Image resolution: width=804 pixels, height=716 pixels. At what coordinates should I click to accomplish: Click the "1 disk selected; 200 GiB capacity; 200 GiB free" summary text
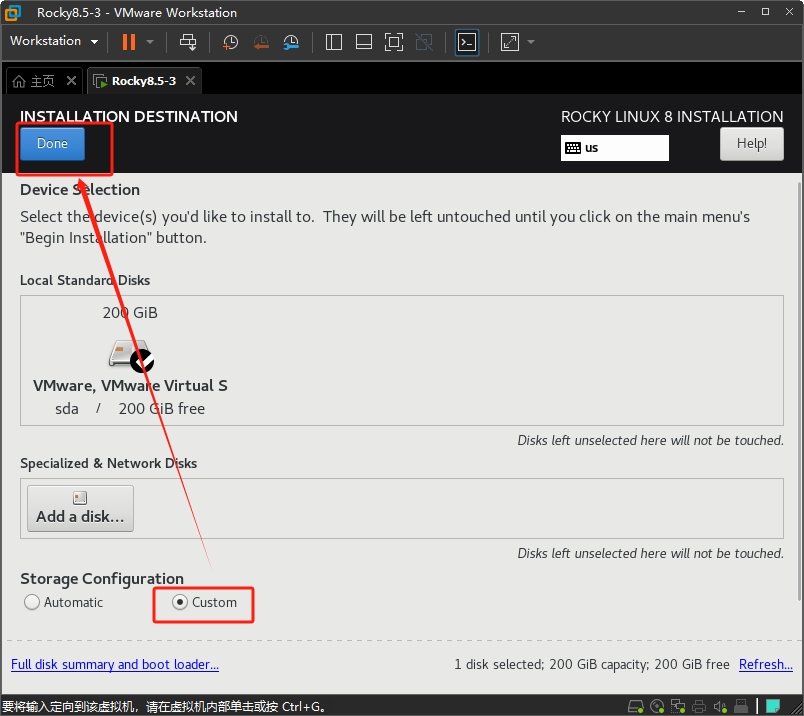pyautogui.click(x=592, y=664)
